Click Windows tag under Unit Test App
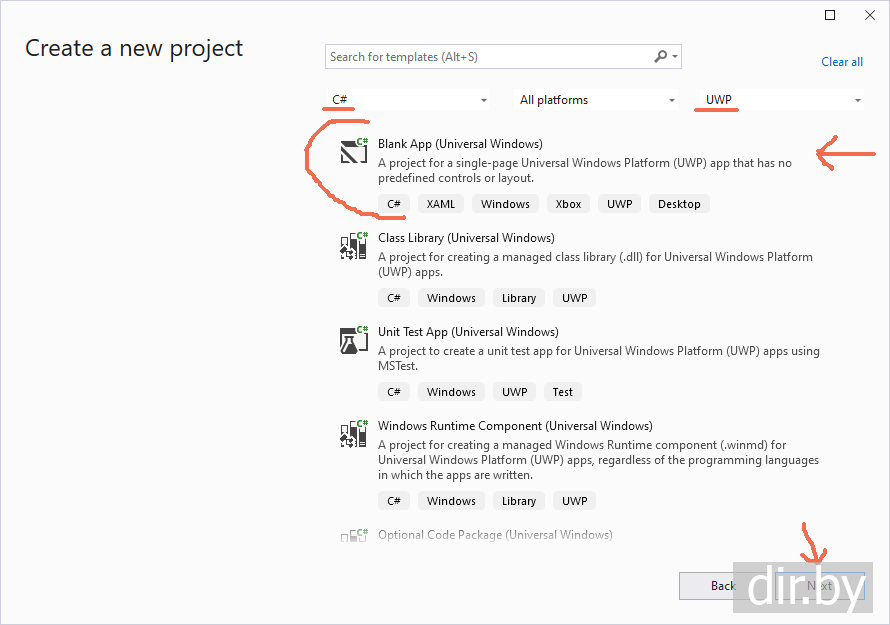This screenshot has width=890, height=625. click(x=451, y=392)
